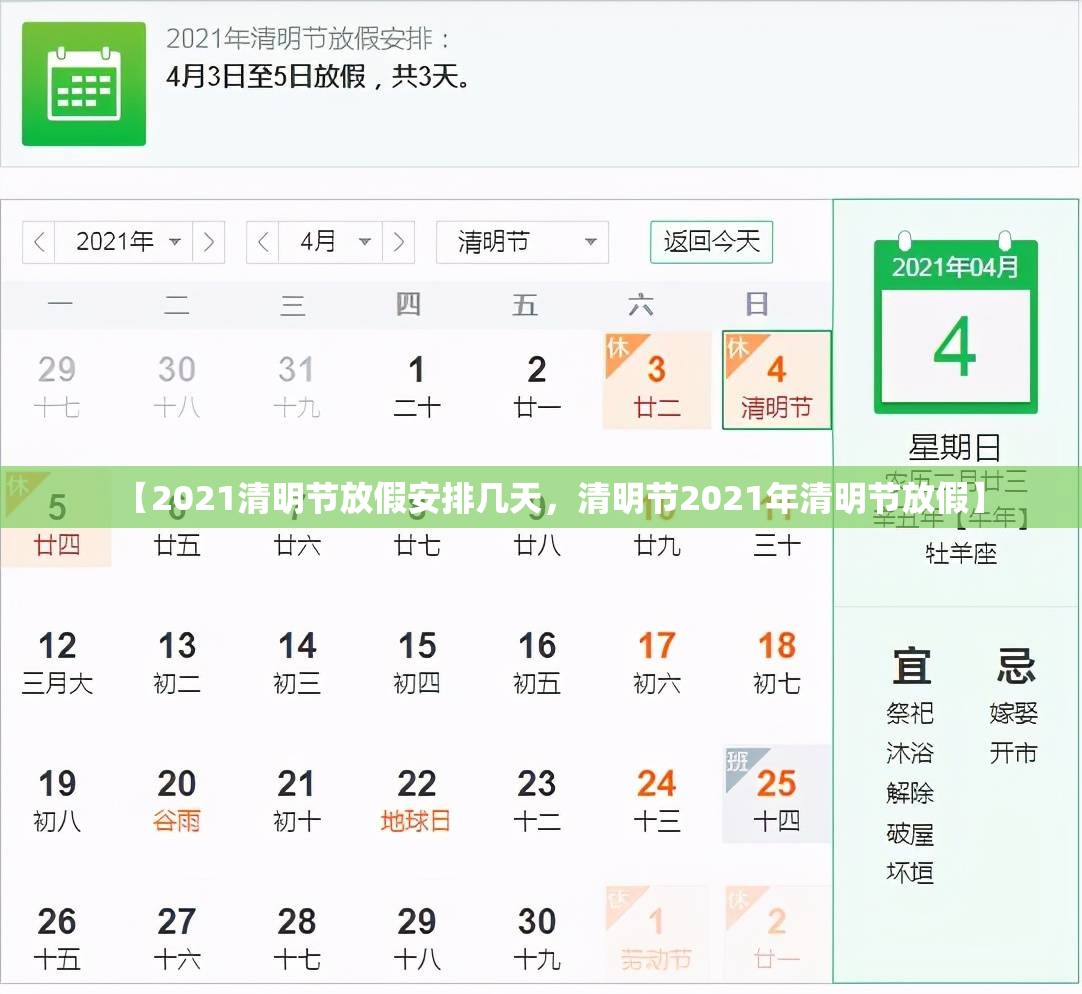Open the 2021年 year dropdown

(x=124, y=242)
